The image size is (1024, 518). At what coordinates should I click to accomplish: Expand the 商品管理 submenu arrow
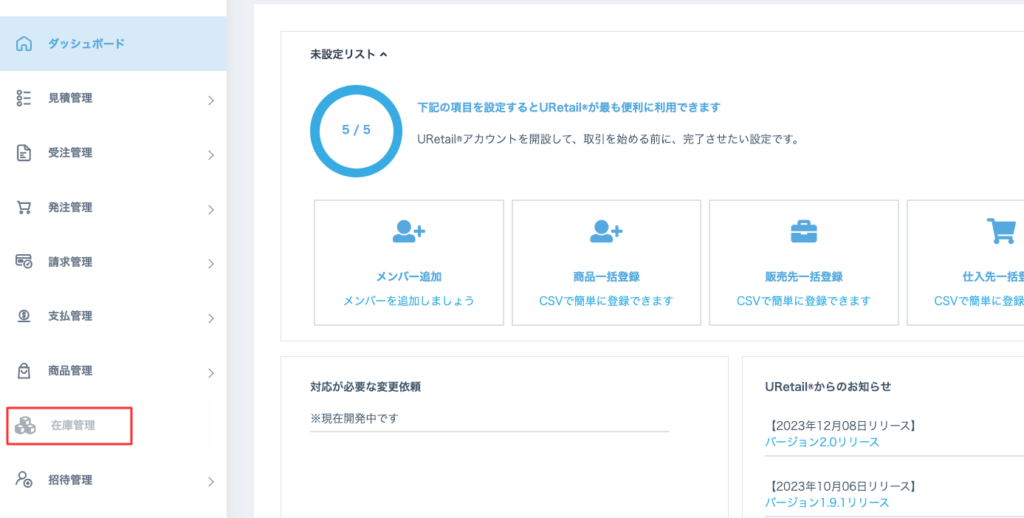coord(210,373)
